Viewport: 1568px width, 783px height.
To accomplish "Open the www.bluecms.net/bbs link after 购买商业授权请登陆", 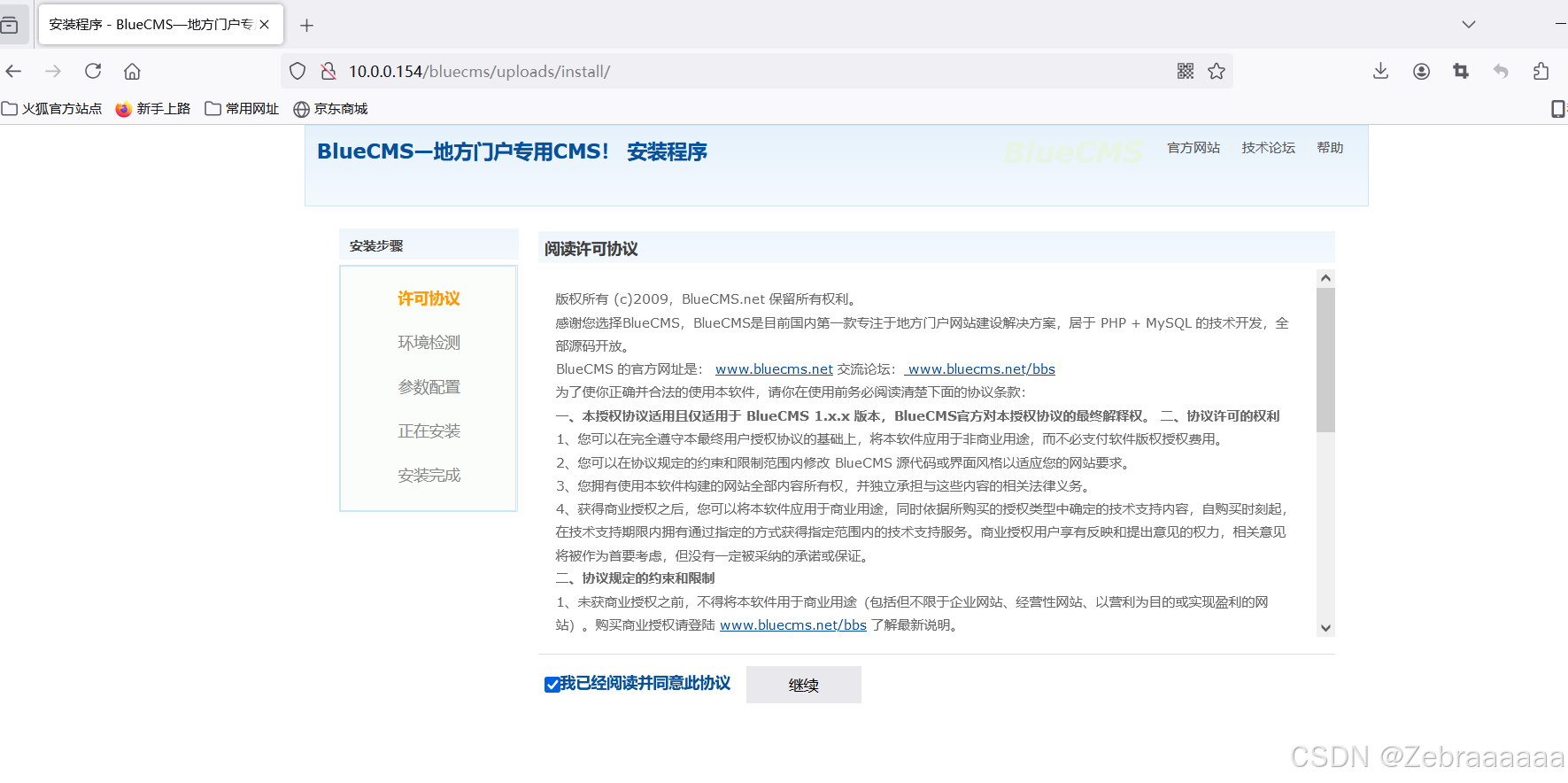I will coord(793,625).
